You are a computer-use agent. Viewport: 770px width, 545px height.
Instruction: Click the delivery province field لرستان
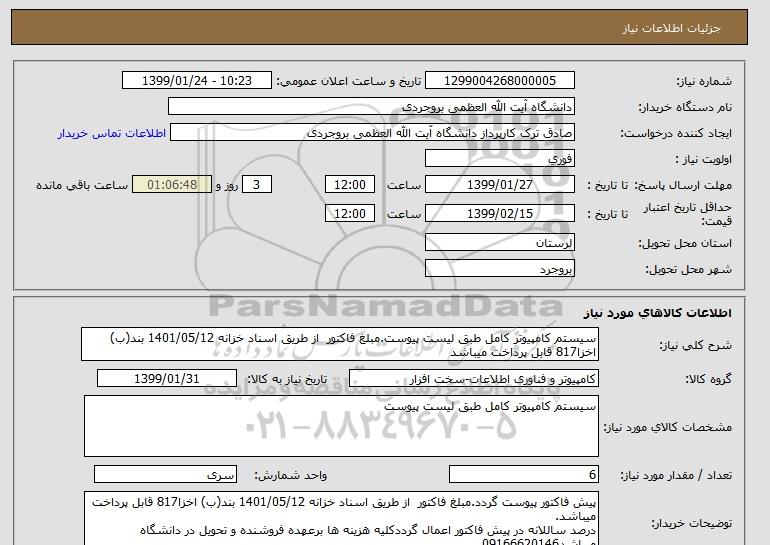point(500,243)
